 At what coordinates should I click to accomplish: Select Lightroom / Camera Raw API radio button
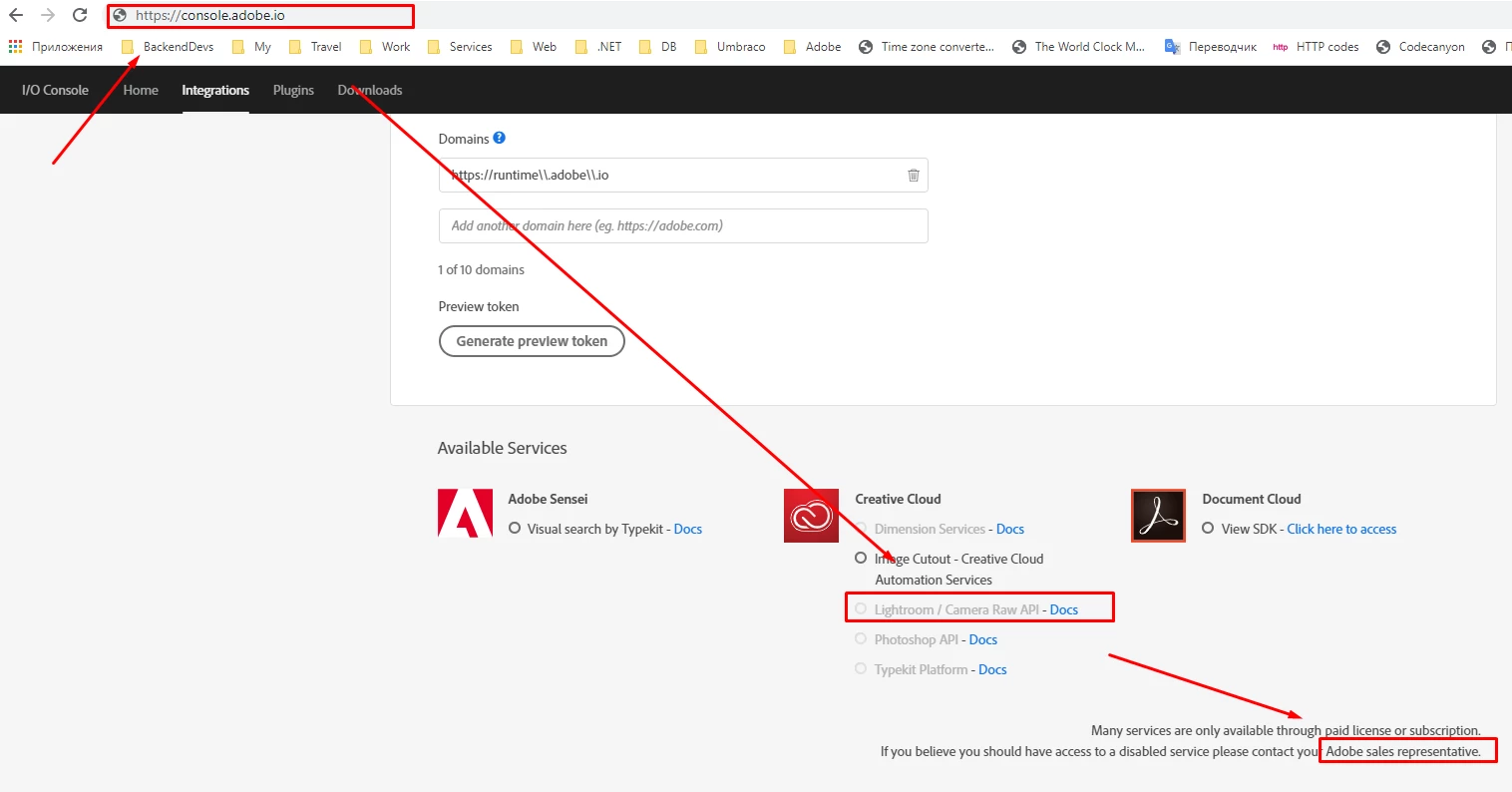(x=861, y=608)
